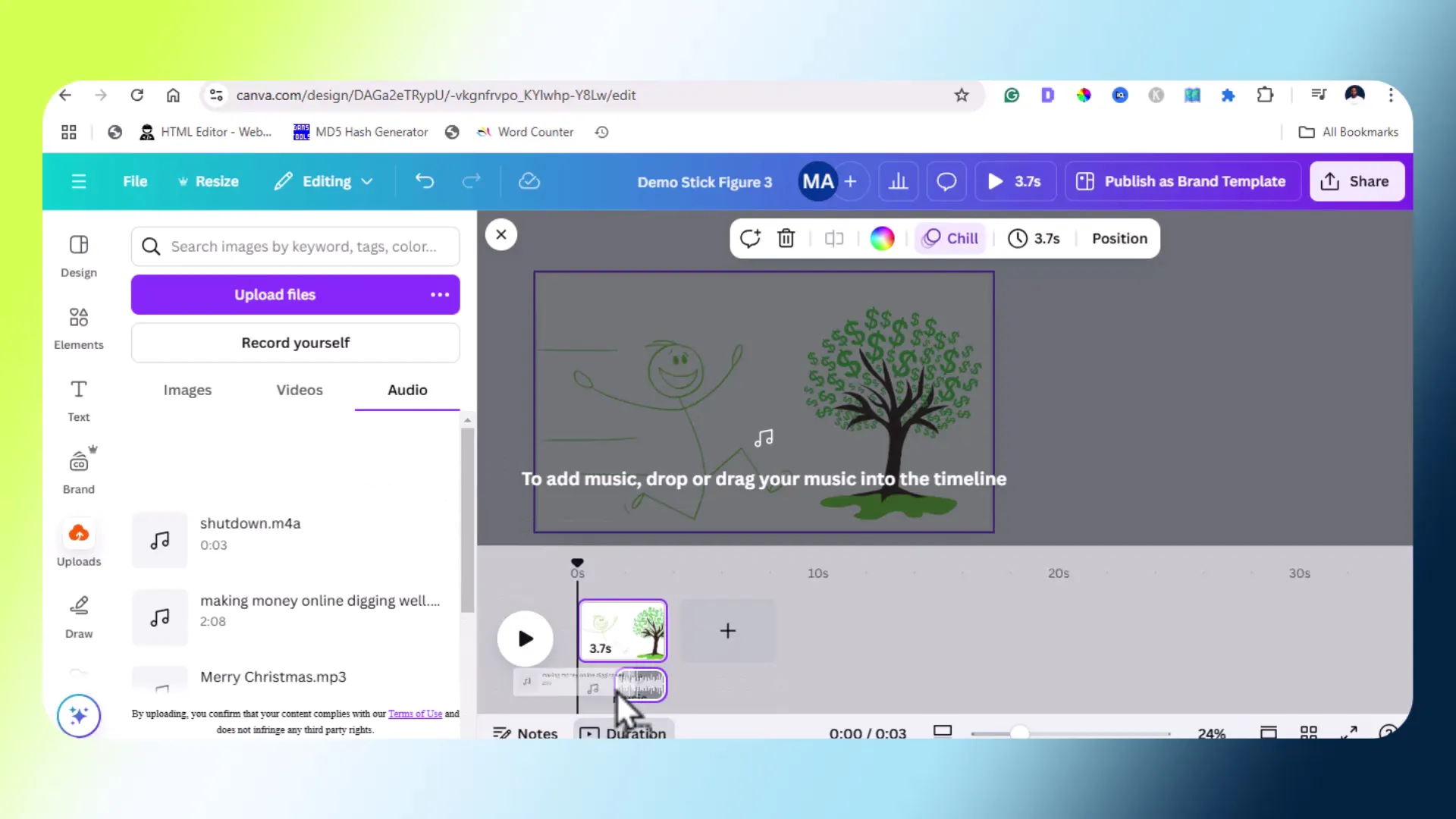Image resolution: width=1456 pixels, height=819 pixels.
Task: Open the File menu
Action: point(135,181)
